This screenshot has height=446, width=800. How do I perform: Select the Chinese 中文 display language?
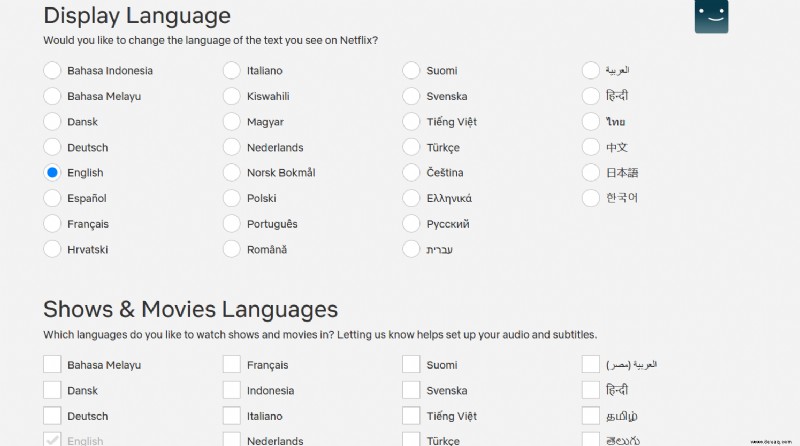tap(591, 147)
